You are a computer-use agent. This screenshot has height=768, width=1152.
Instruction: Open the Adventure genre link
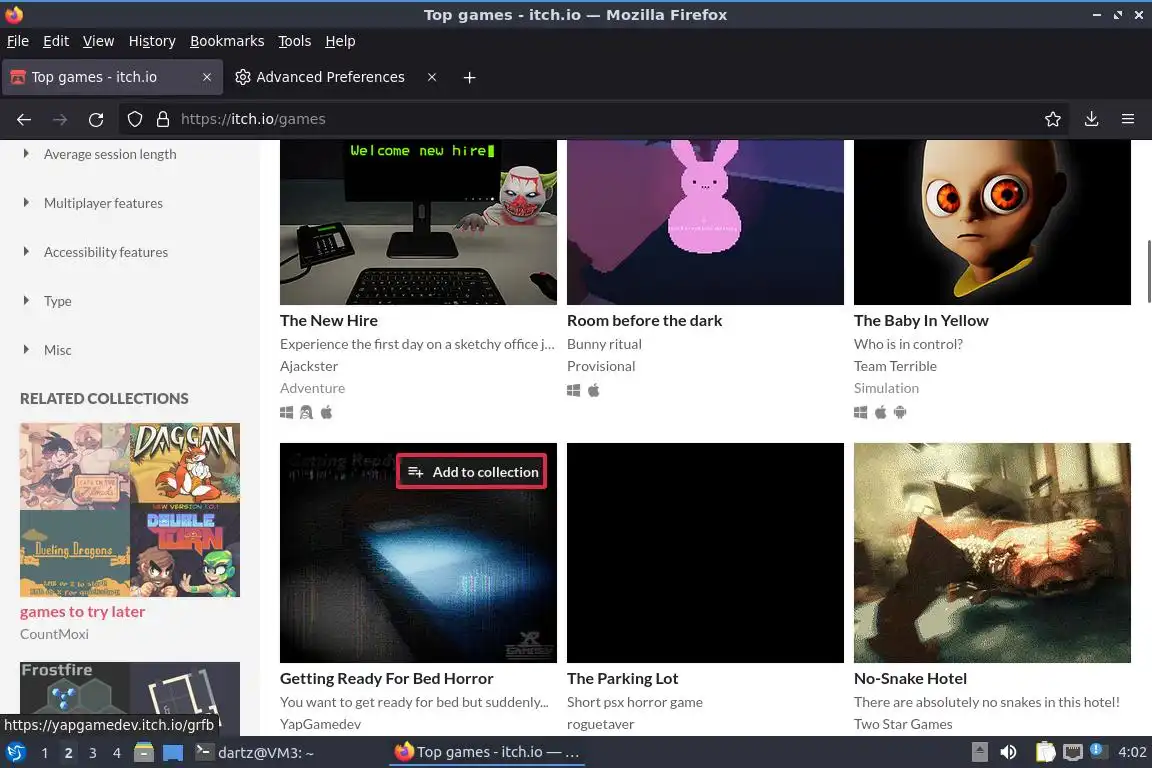pyautogui.click(x=312, y=388)
